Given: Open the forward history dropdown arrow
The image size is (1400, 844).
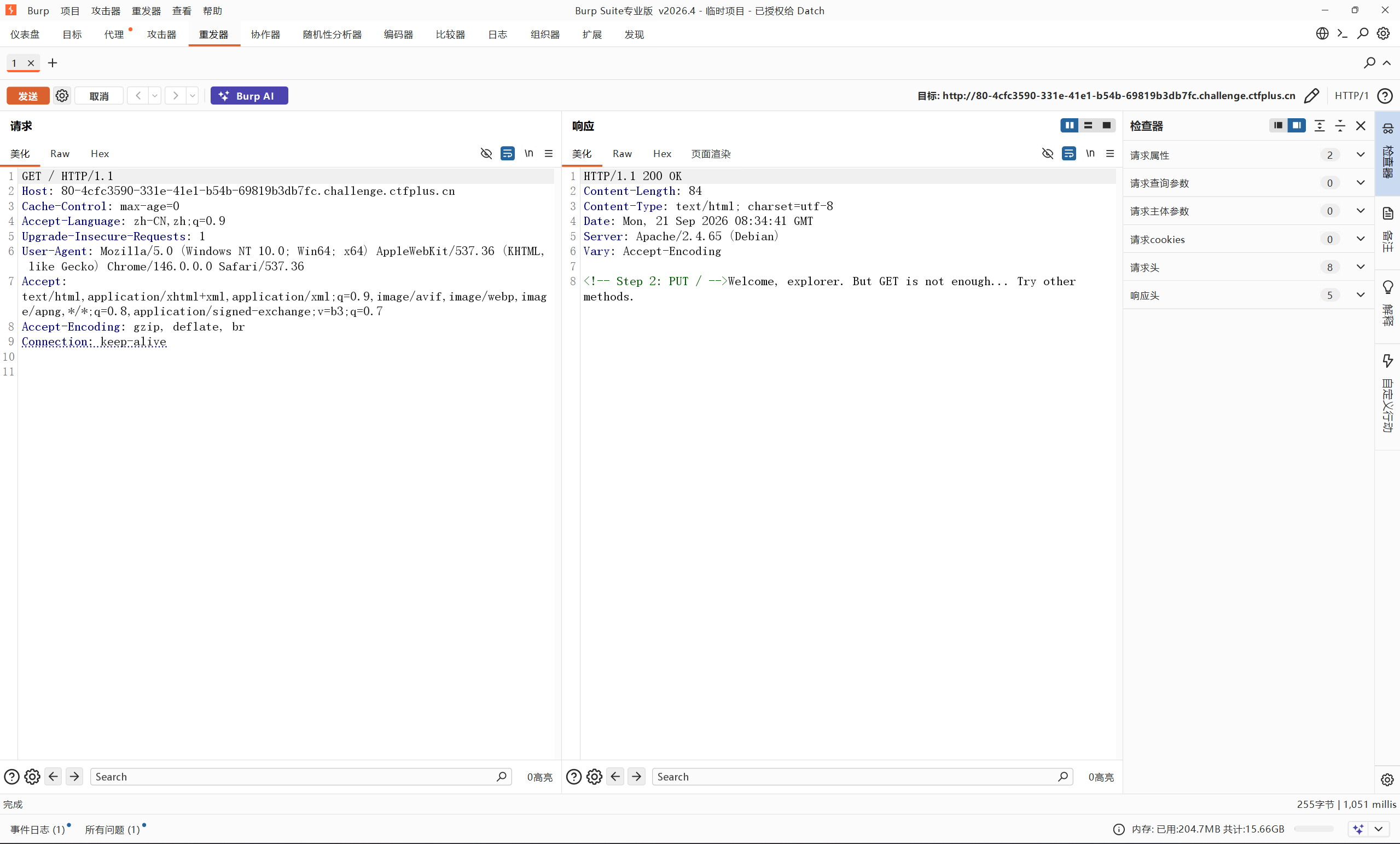Looking at the screenshot, I should coord(193,95).
